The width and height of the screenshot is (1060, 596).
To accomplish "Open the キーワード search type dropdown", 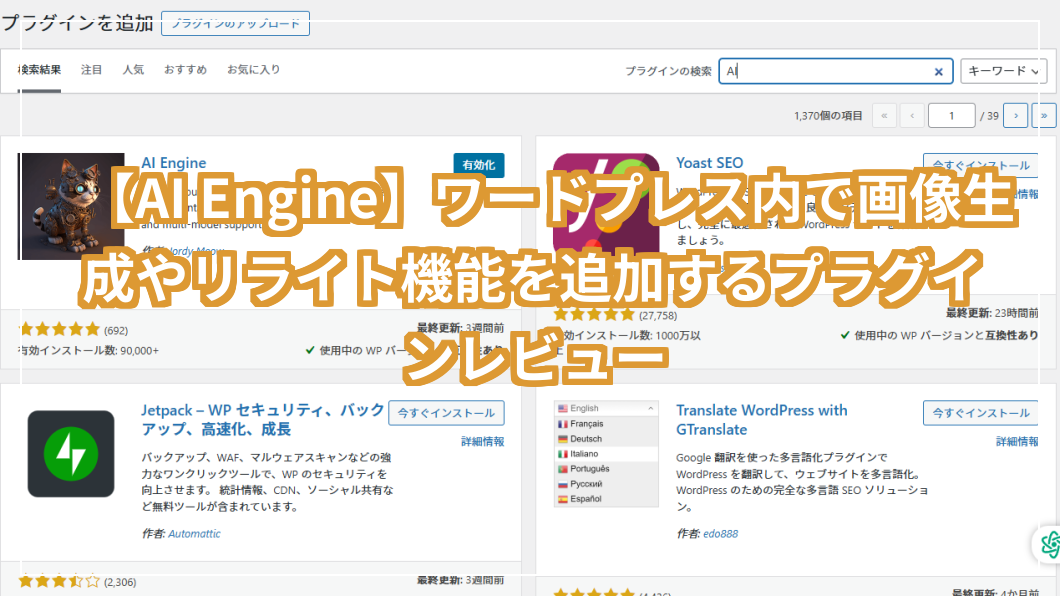I will click(x=1003, y=71).
